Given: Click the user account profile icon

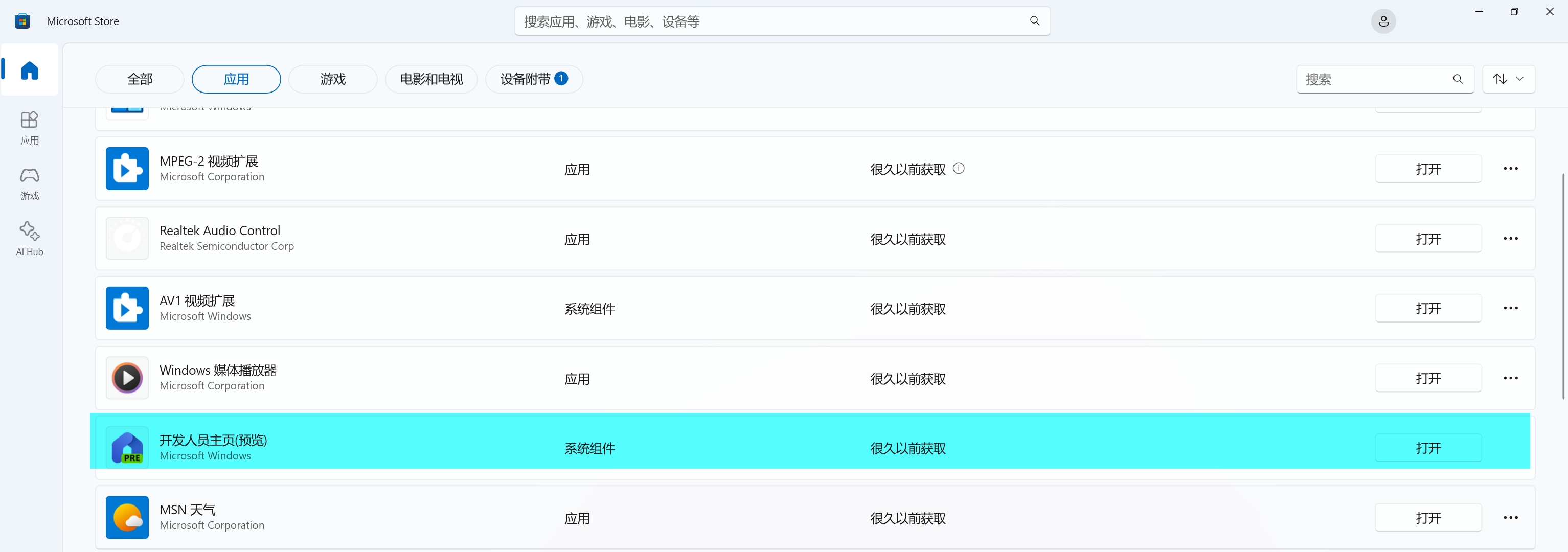Looking at the screenshot, I should tap(1383, 21).
